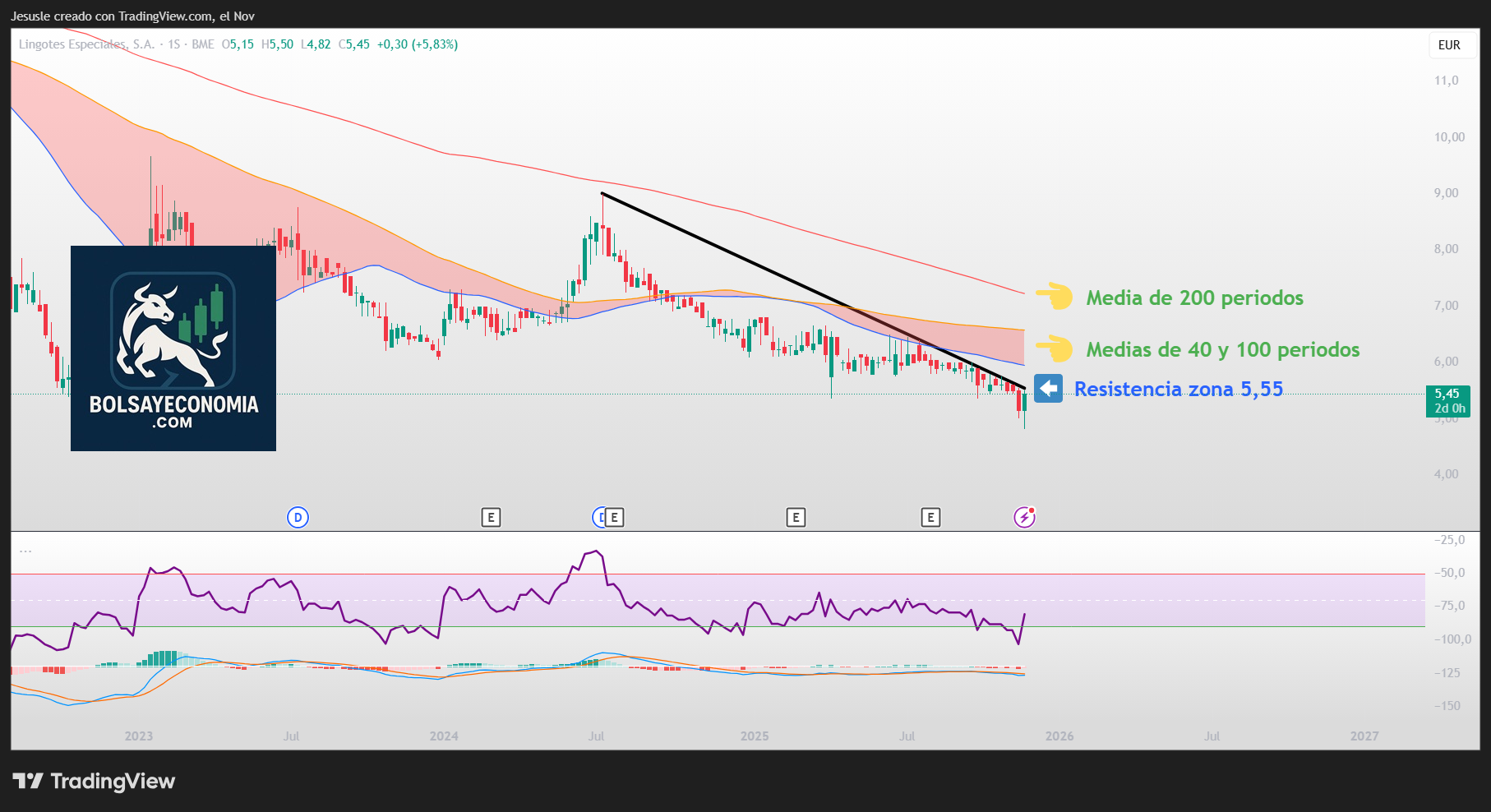
Task: Expand the indicator legend three-dots
Action: (25, 551)
